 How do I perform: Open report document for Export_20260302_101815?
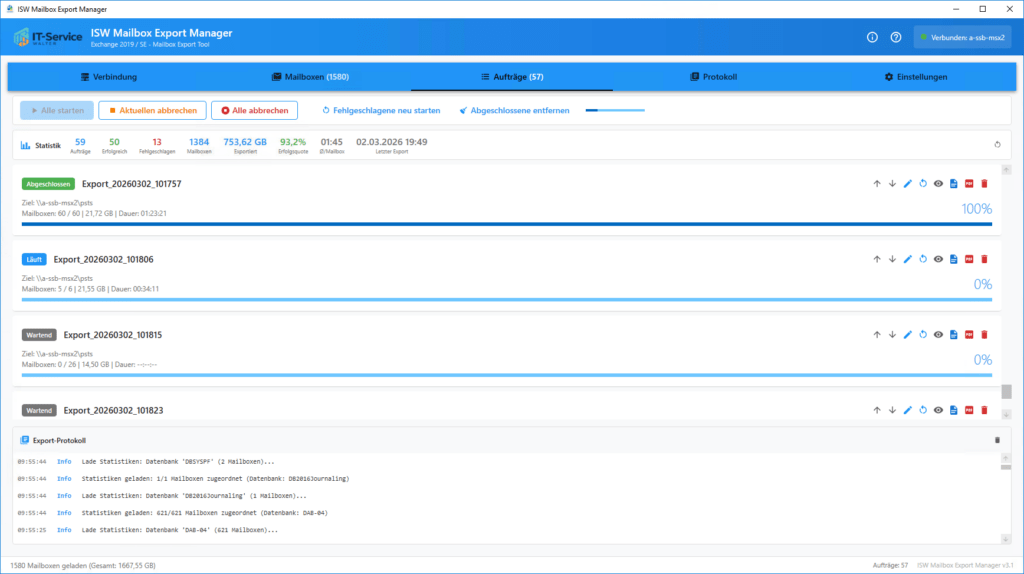pyautogui.click(x=953, y=335)
